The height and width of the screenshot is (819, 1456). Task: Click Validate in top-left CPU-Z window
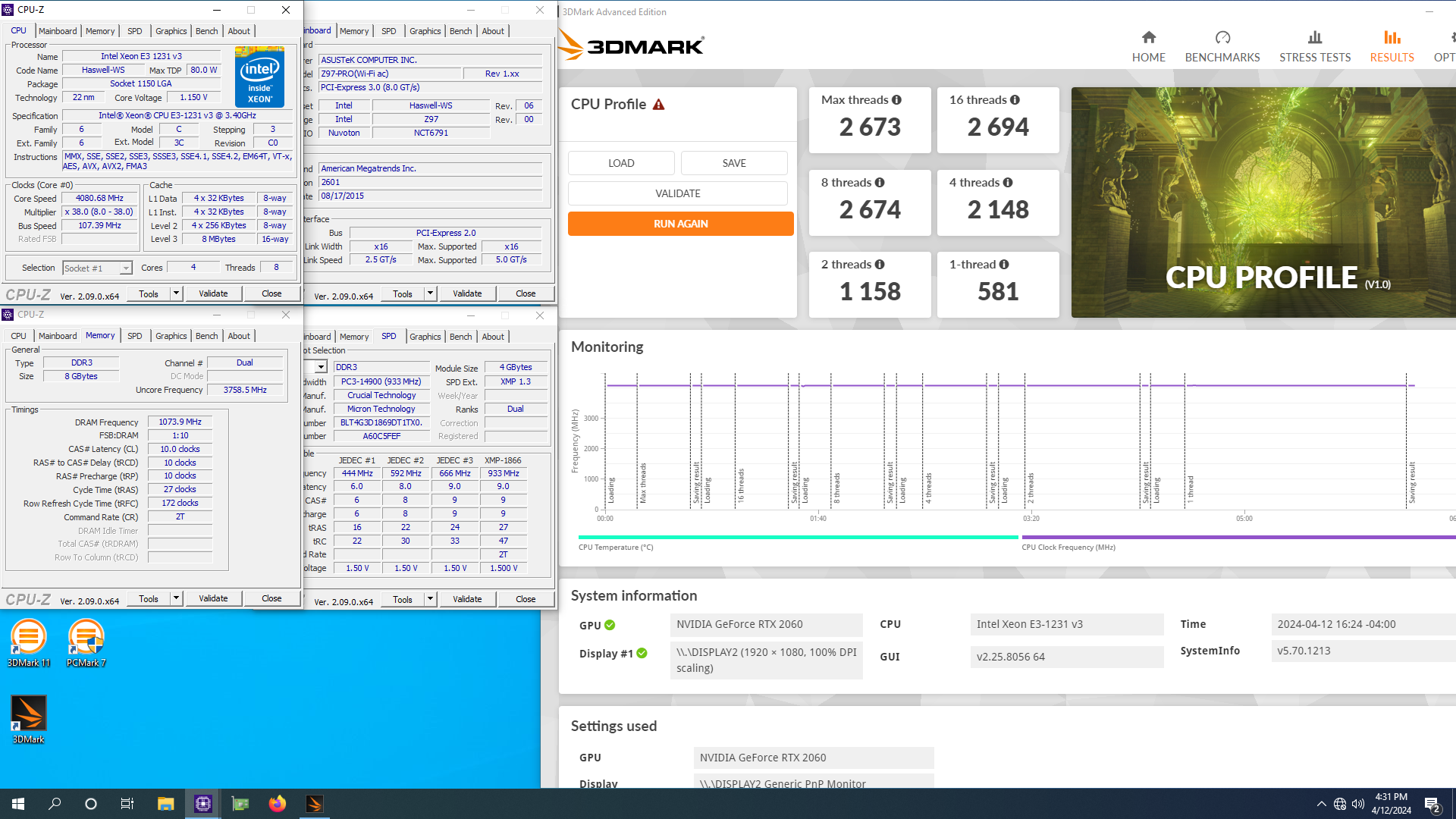click(x=213, y=293)
